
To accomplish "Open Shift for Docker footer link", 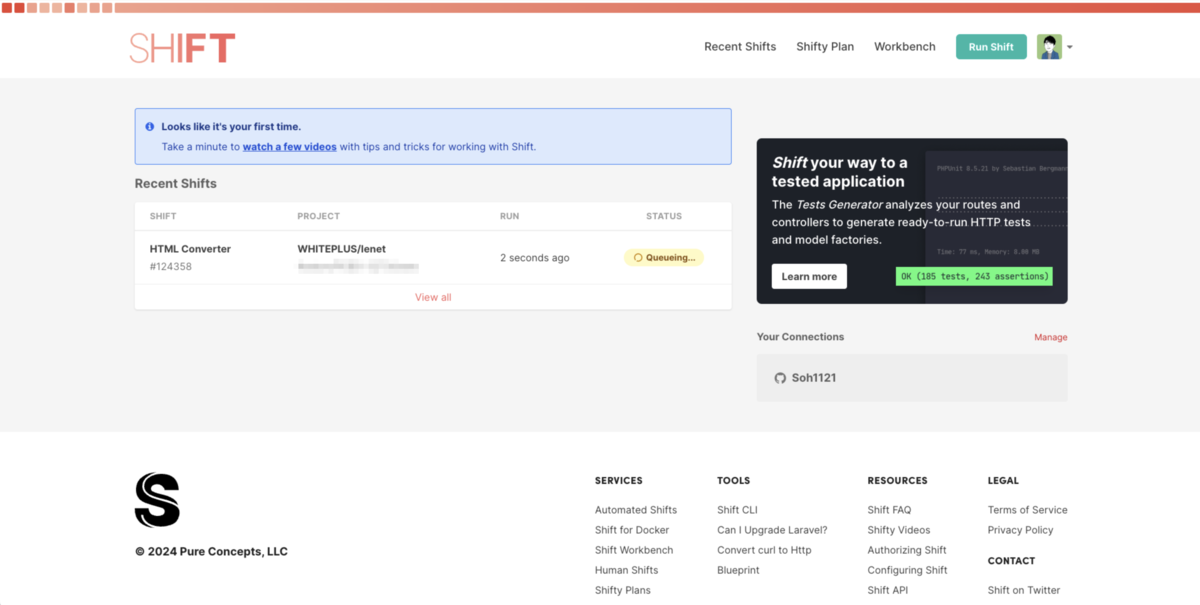I will tap(632, 530).
